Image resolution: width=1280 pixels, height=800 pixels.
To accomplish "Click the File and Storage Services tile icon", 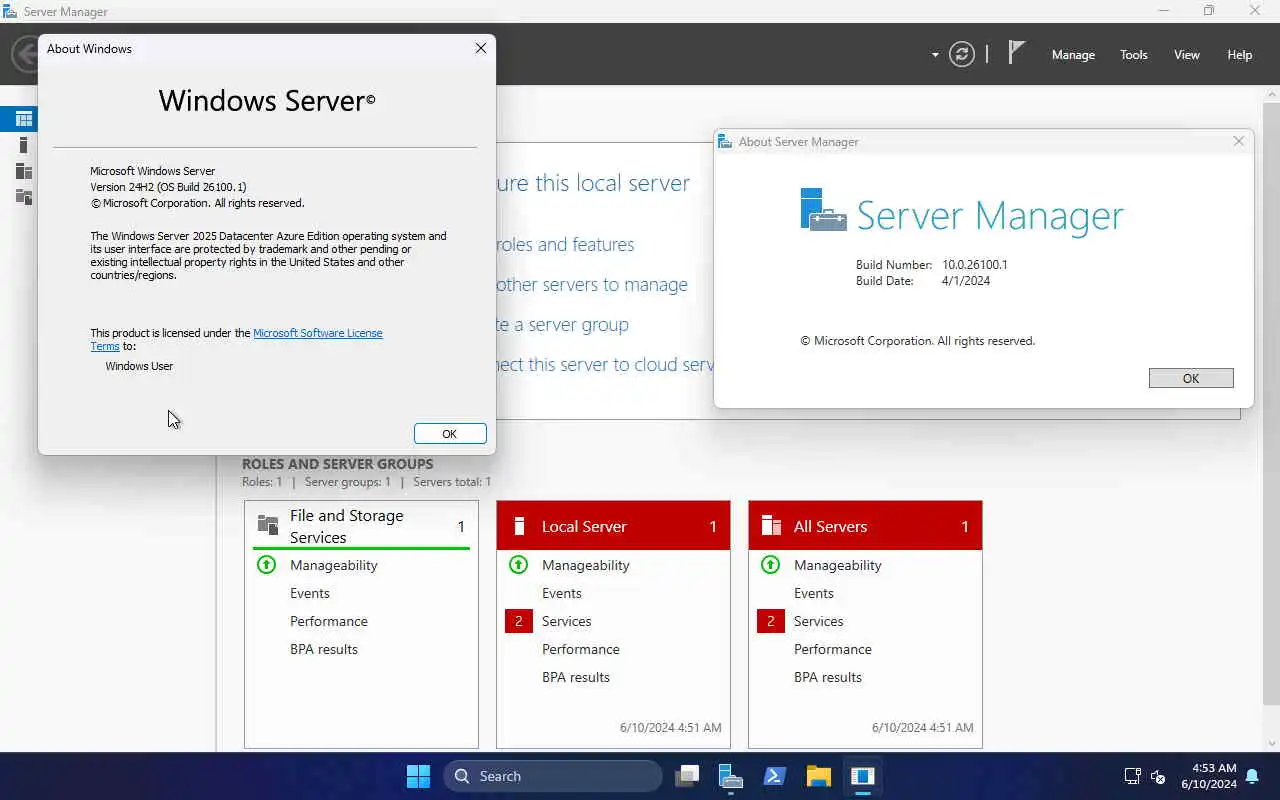I will pos(268,524).
